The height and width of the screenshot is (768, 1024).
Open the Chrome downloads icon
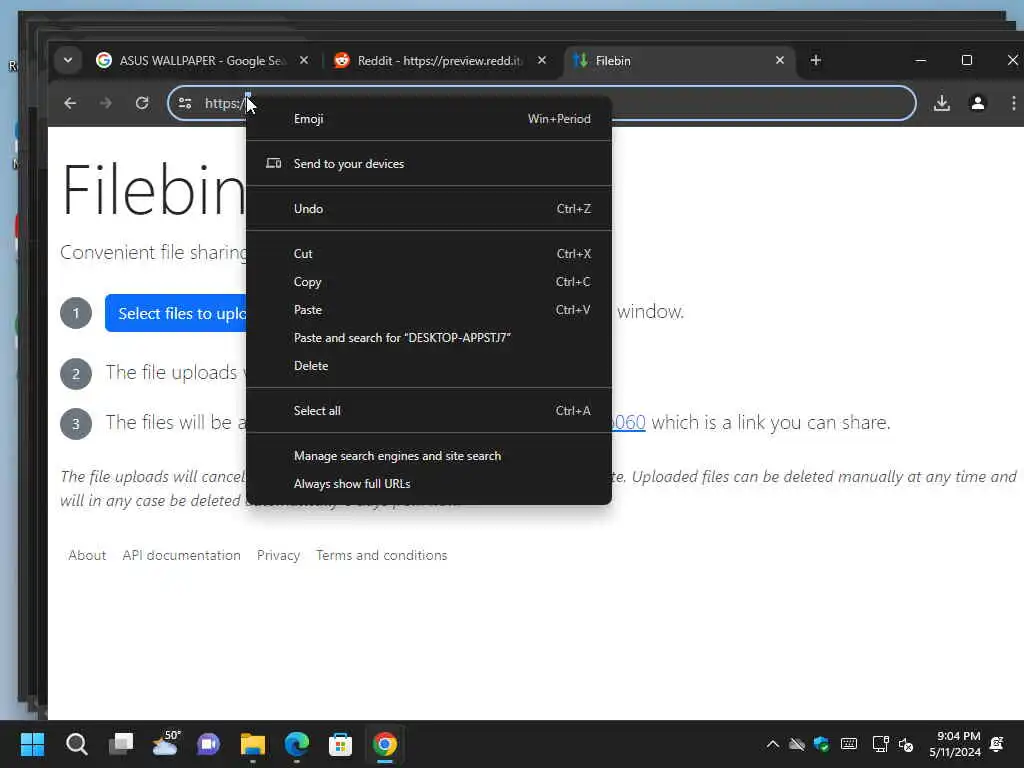942,103
